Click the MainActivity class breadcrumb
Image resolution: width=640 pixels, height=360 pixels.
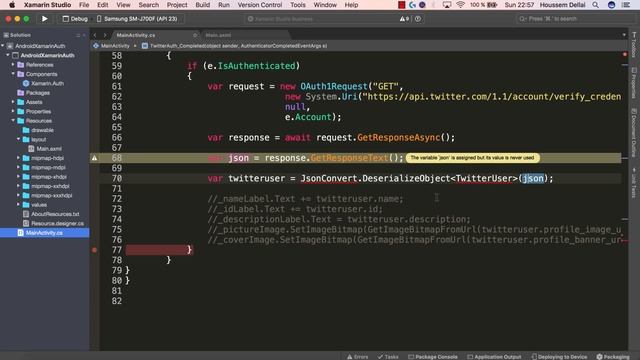tap(111, 46)
